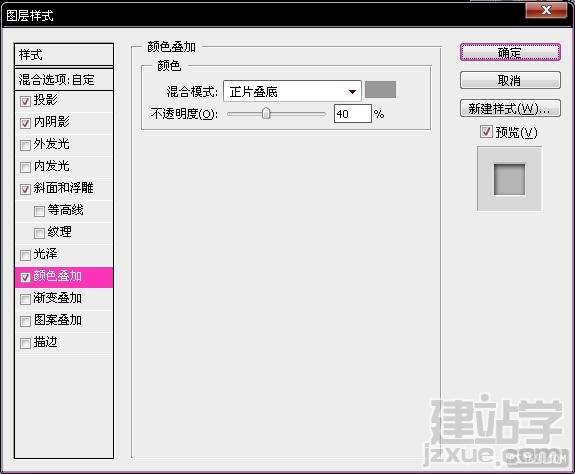Toggle the 斜面和浮雕 bevel checkbox
This screenshot has height=474, width=575.
click(25, 190)
